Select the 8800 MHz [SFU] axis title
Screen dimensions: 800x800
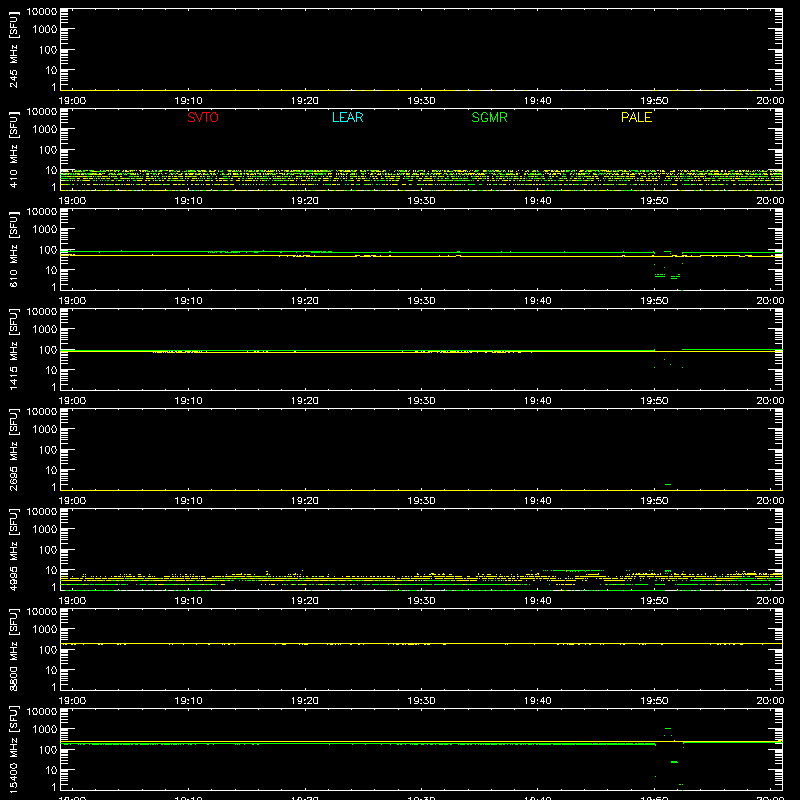click(14, 649)
